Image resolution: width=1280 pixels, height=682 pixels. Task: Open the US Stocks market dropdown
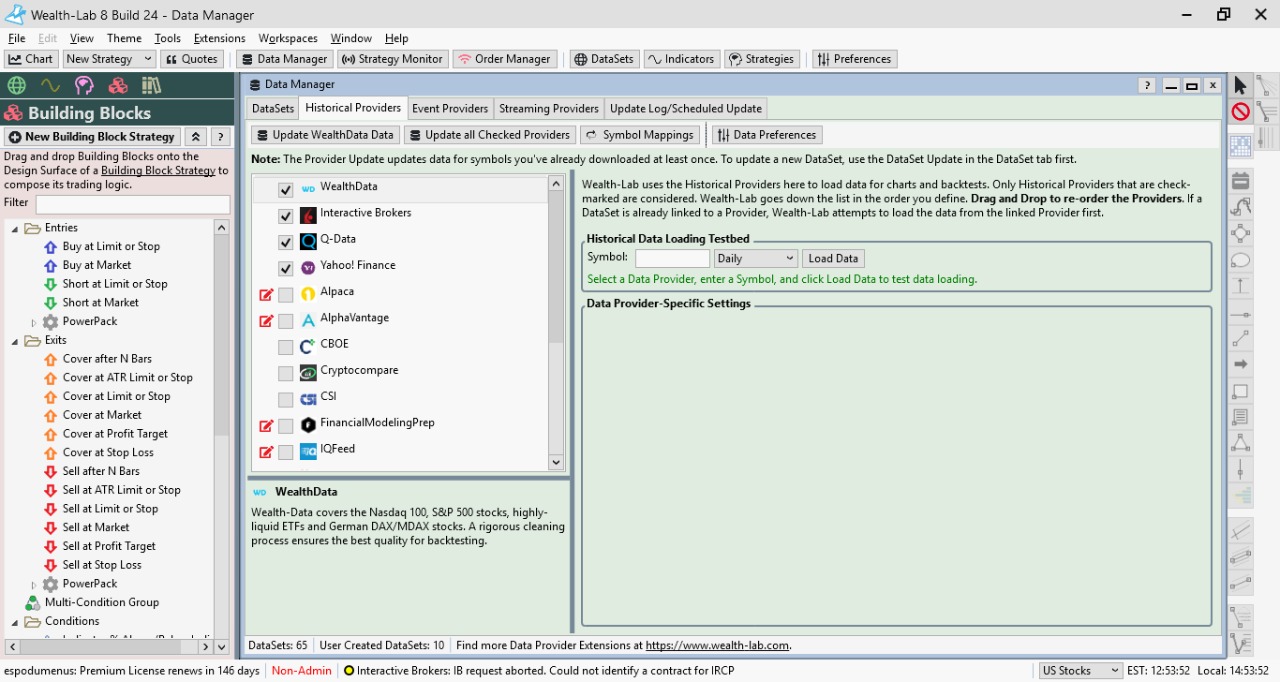click(1079, 671)
